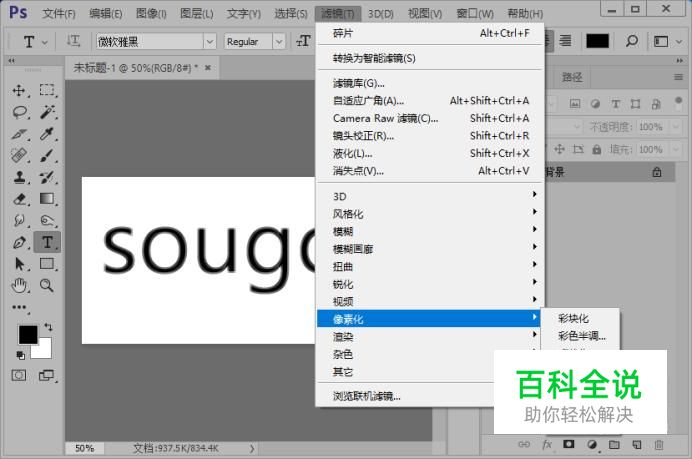
Task: Select the Clone Stamp tool
Action: pos(19,177)
